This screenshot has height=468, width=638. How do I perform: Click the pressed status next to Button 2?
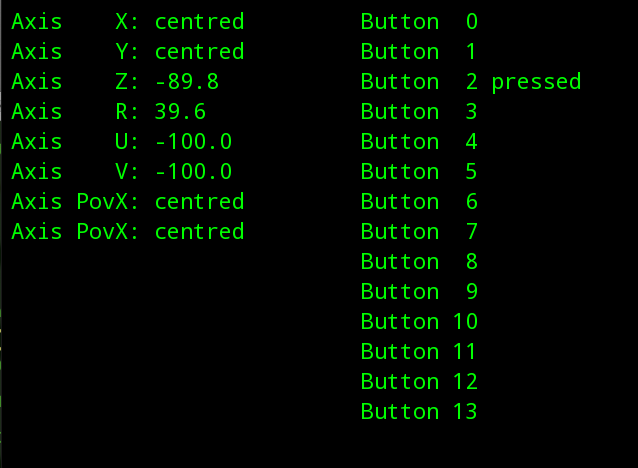[536, 82]
